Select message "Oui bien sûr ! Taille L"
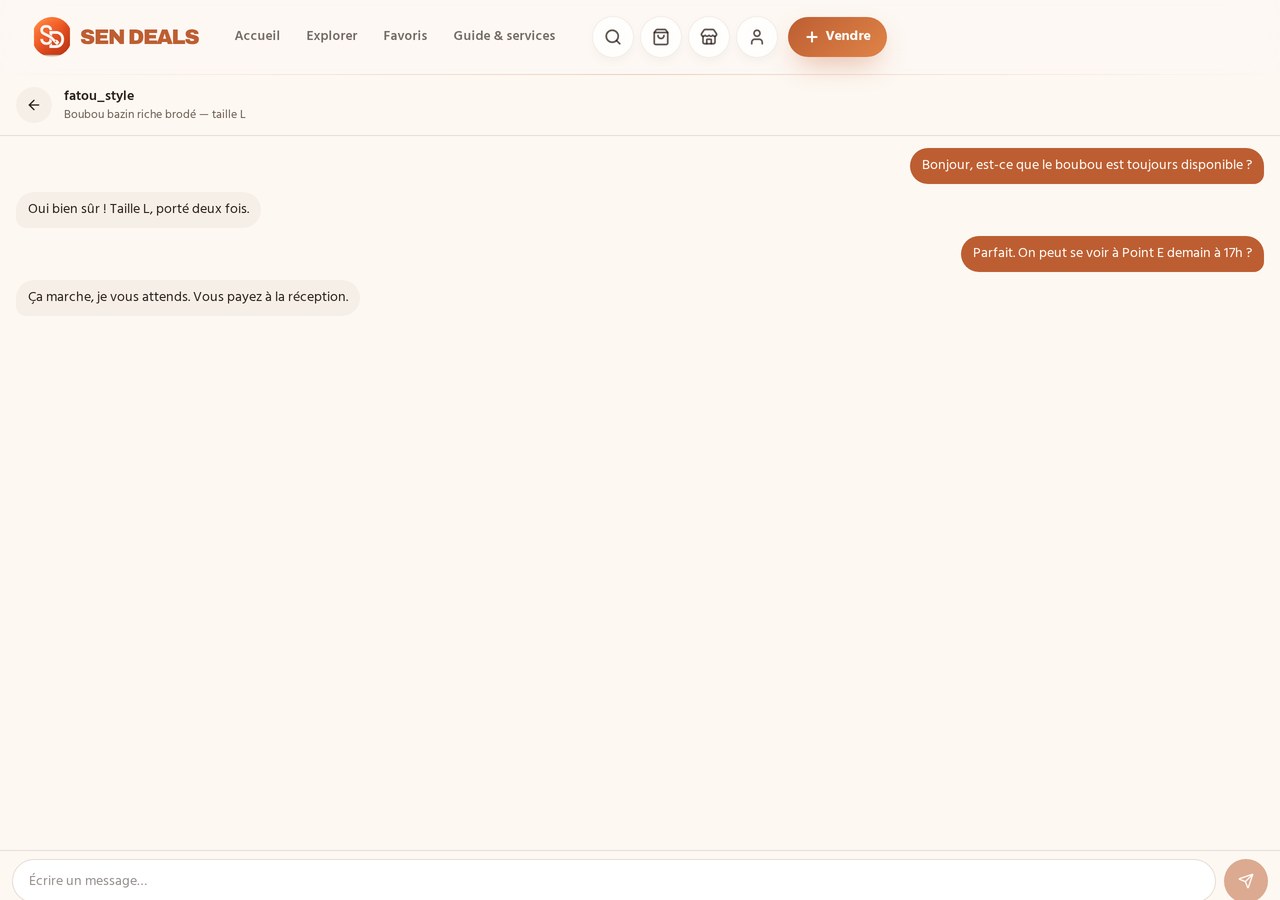The image size is (1280, 900). (138, 210)
